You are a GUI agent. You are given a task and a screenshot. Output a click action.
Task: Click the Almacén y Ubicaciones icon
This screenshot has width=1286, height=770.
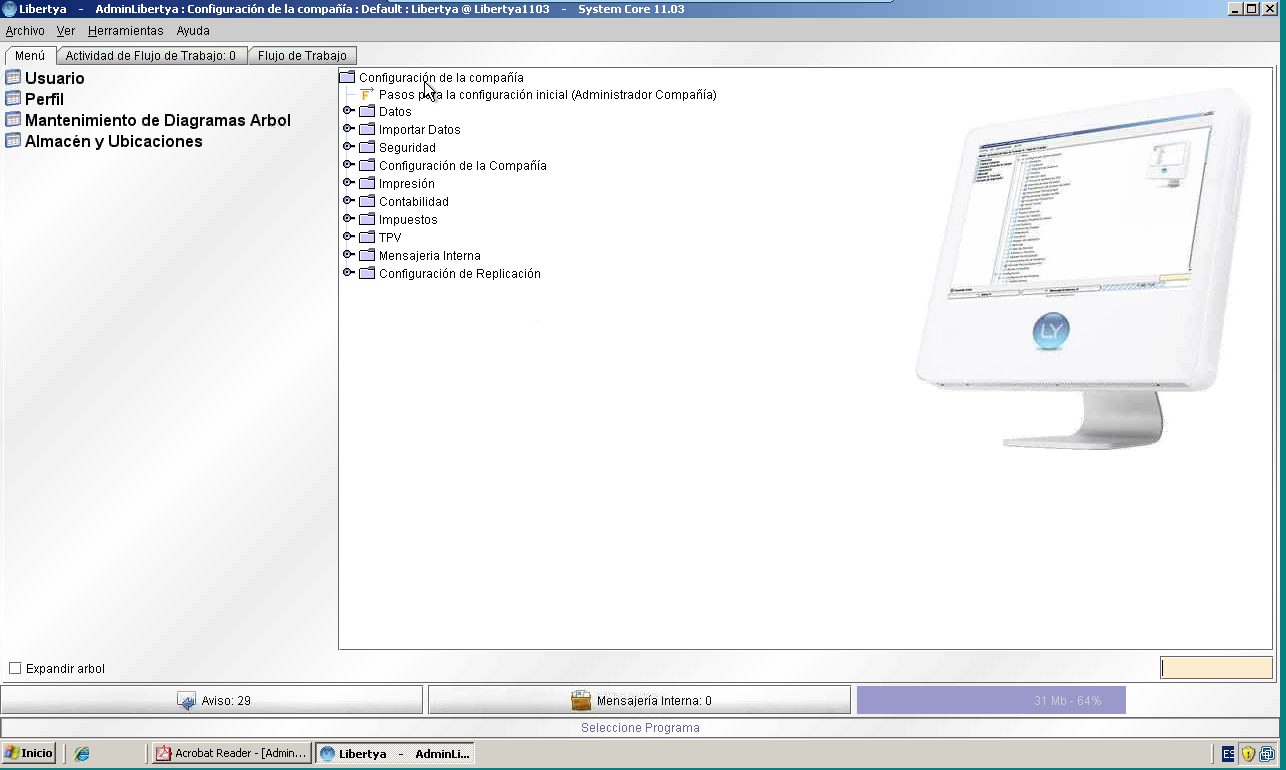pos(13,141)
